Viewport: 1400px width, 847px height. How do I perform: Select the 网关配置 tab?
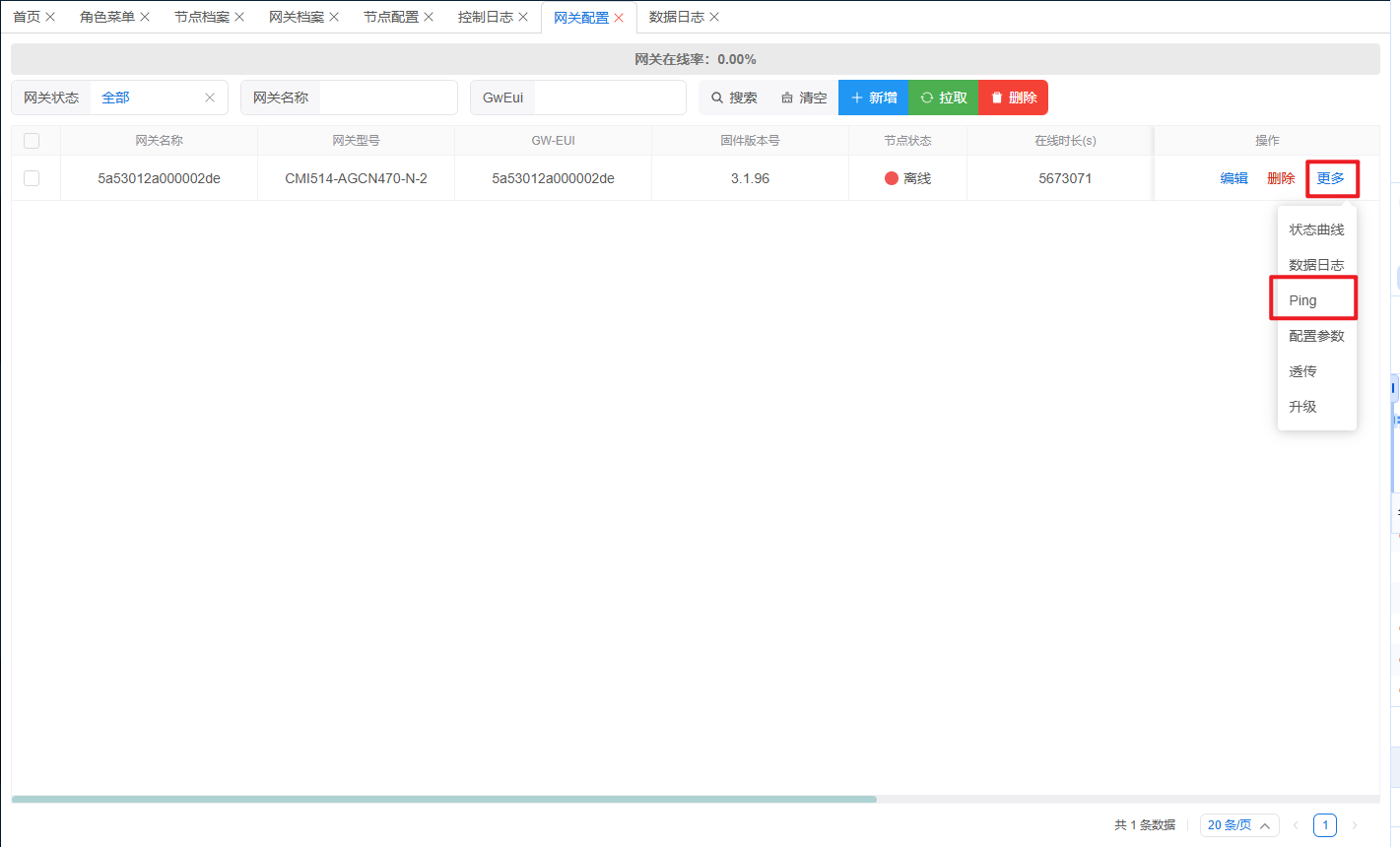coord(581,18)
